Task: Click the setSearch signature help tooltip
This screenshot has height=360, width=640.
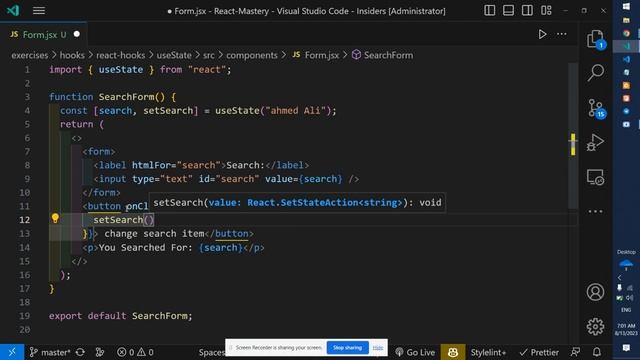Action: 297,203
